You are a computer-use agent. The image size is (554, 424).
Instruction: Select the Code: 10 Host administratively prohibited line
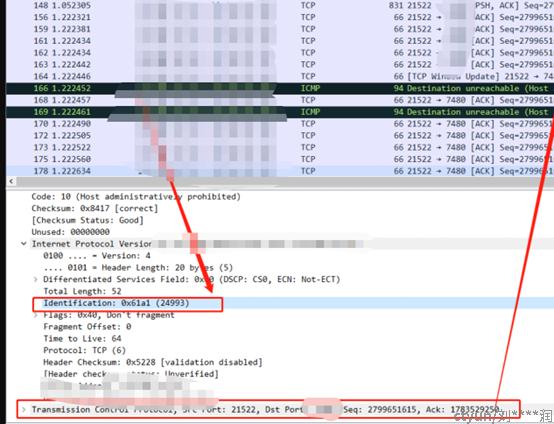136,197
